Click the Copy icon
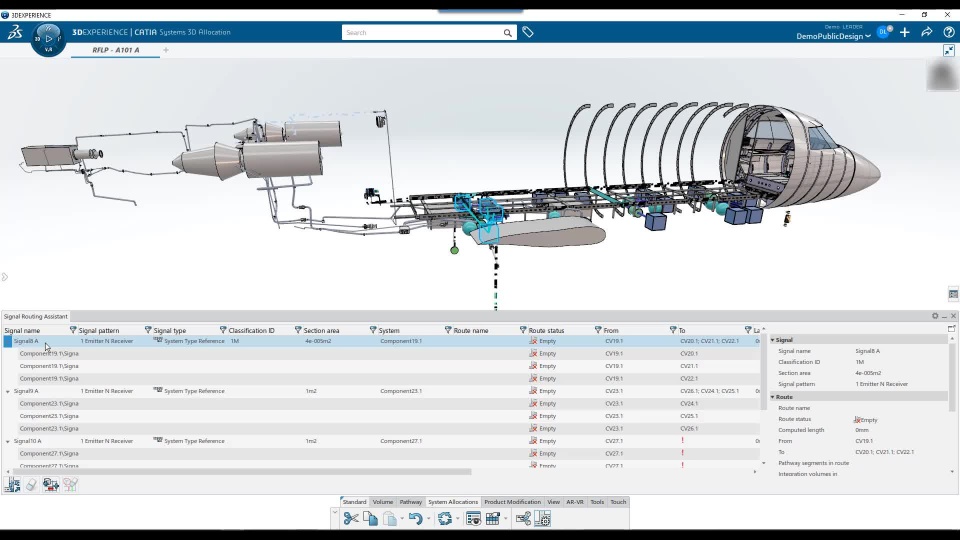 [x=370, y=519]
